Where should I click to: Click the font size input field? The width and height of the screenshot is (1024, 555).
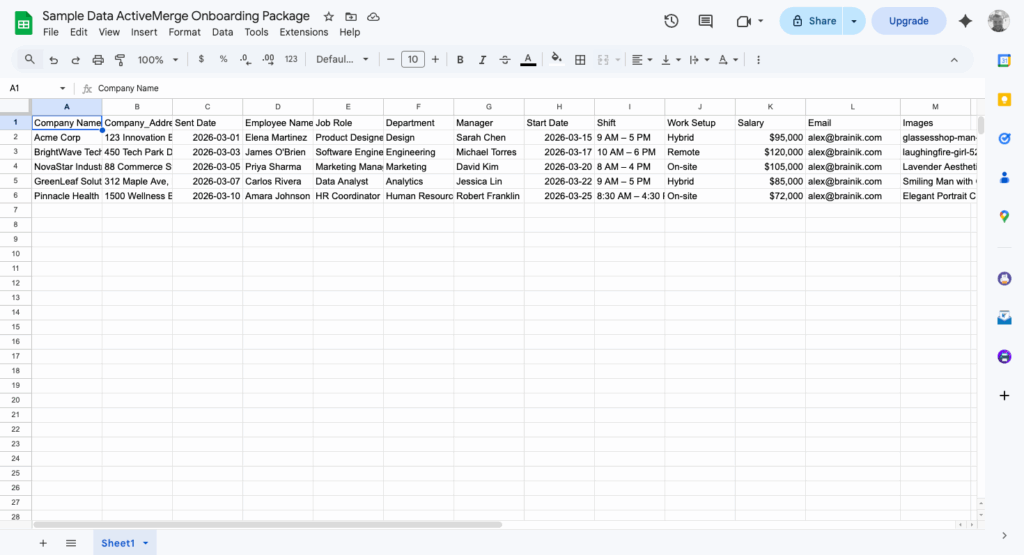[x=412, y=60]
